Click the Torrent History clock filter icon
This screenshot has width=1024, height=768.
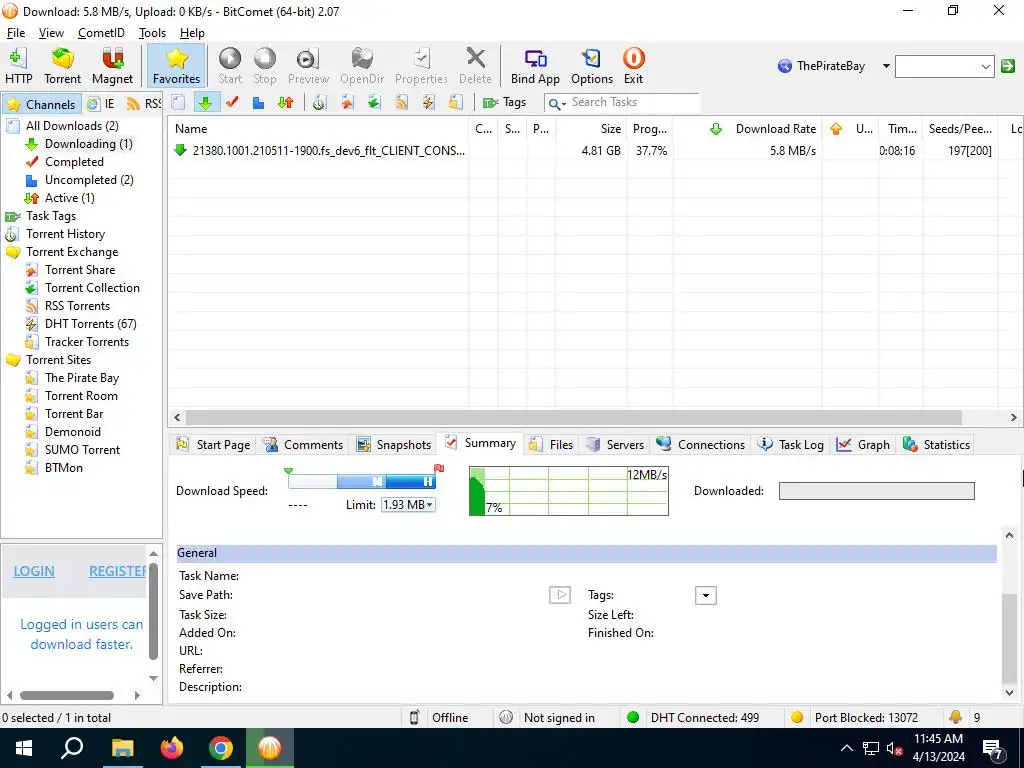click(319, 103)
